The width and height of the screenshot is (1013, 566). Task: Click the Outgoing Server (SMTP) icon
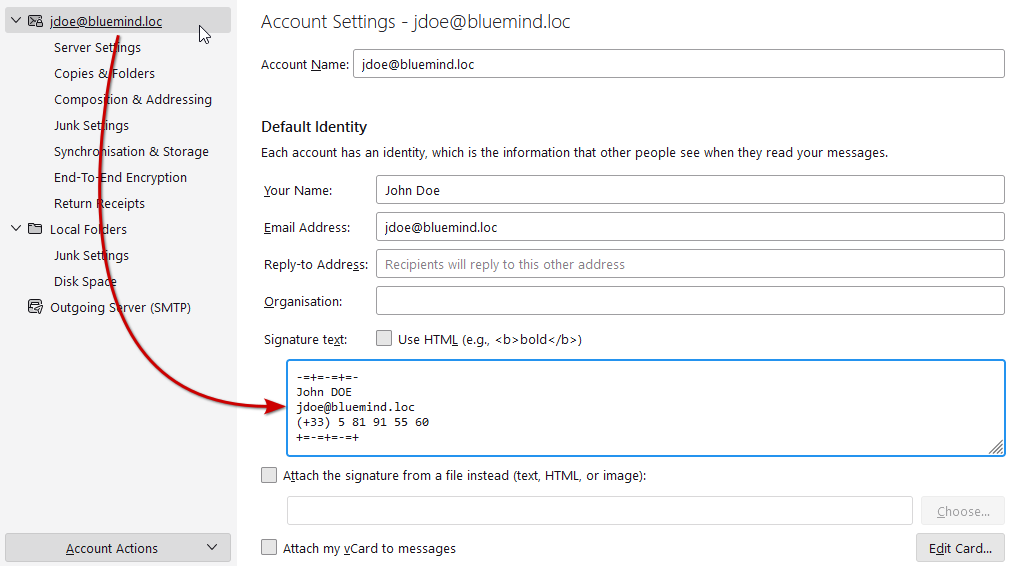[x=35, y=307]
